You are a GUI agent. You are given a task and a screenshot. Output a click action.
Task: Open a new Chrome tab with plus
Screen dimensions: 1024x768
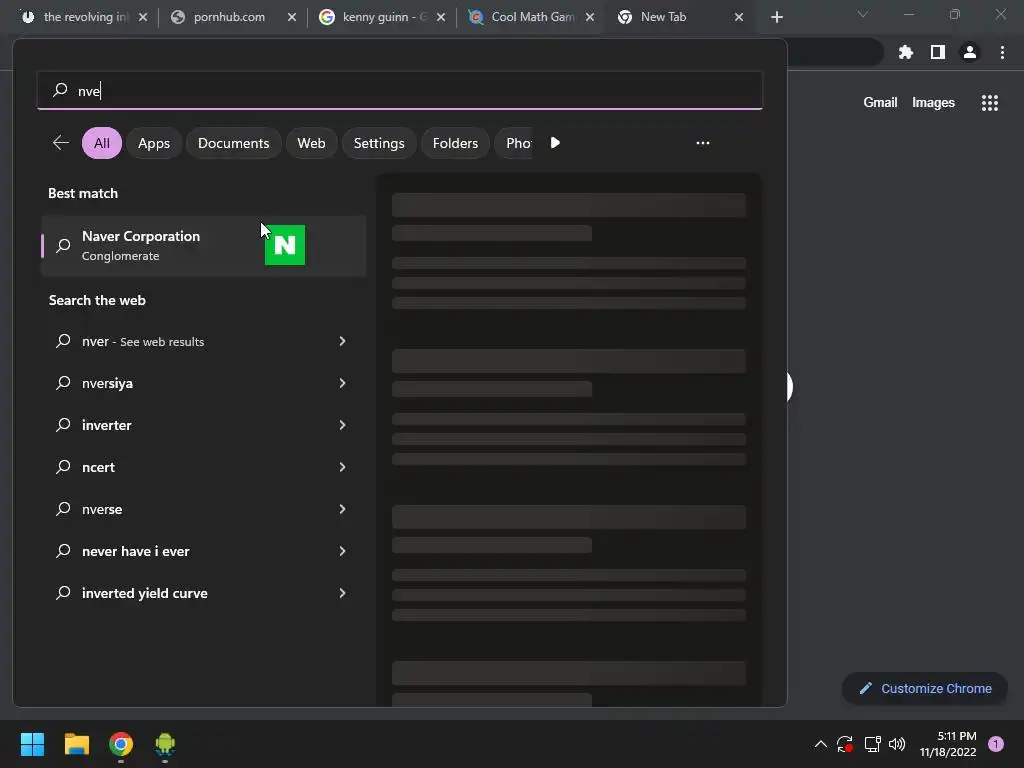click(x=776, y=18)
